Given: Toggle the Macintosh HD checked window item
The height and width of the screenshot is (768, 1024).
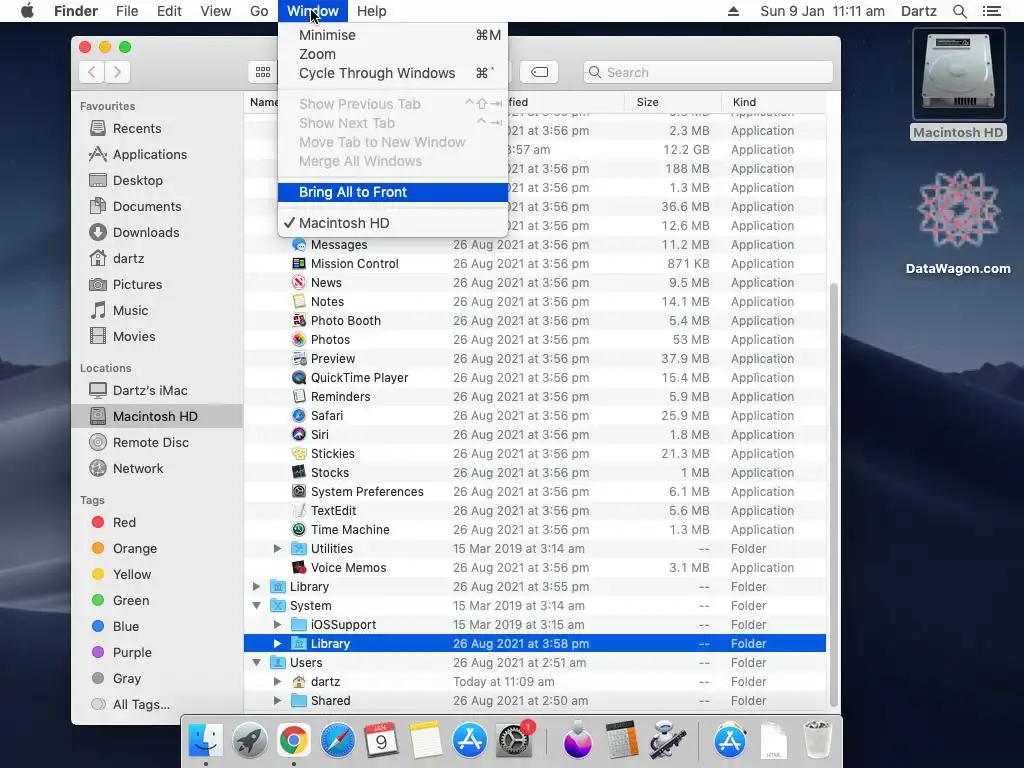Looking at the screenshot, I should [x=392, y=223].
